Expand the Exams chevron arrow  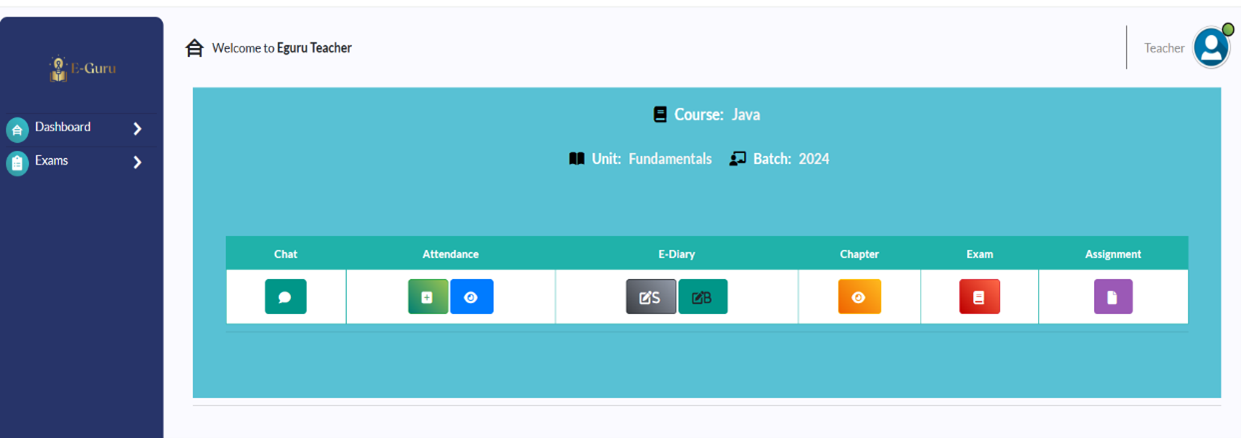(138, 162)
